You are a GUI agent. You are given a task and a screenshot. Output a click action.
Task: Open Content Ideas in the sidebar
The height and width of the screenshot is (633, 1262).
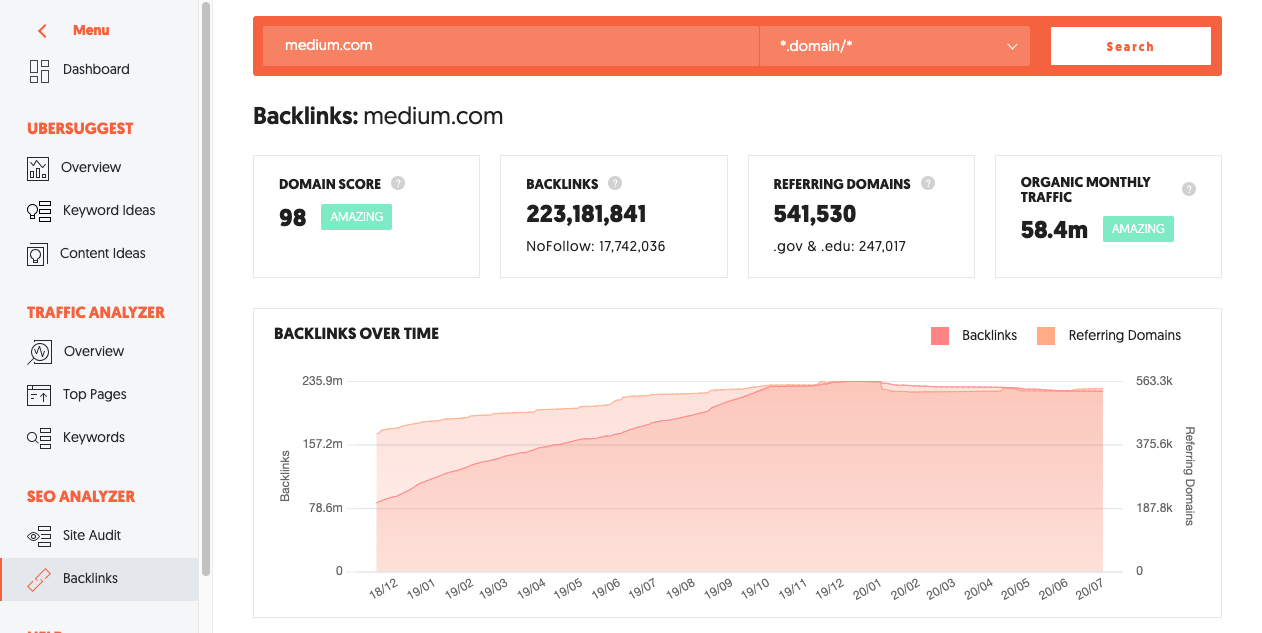(x=103, y=254)
